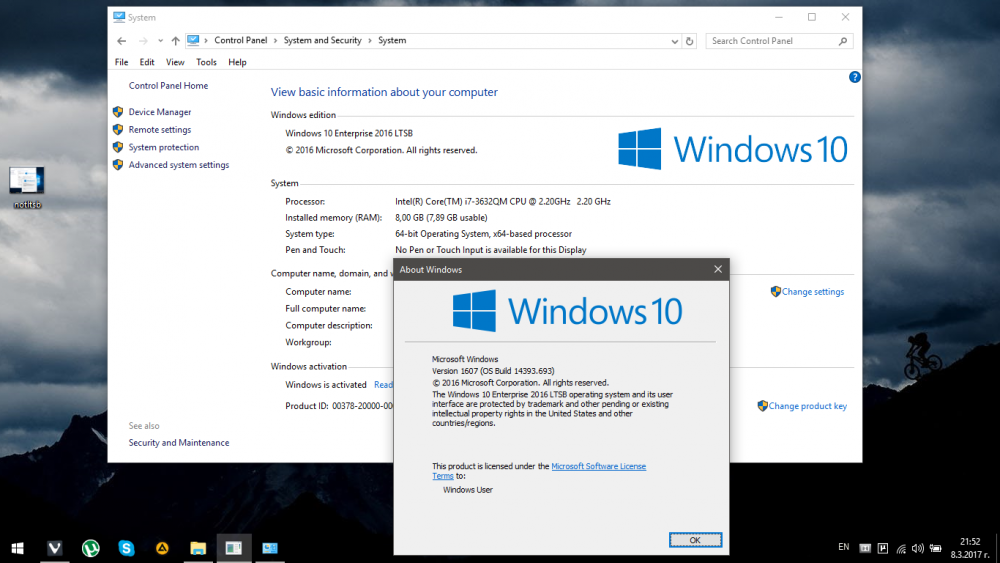Screen dimensions: 1000x563
Task: Open Security and Maintenance link
Action: click(179, 442)
